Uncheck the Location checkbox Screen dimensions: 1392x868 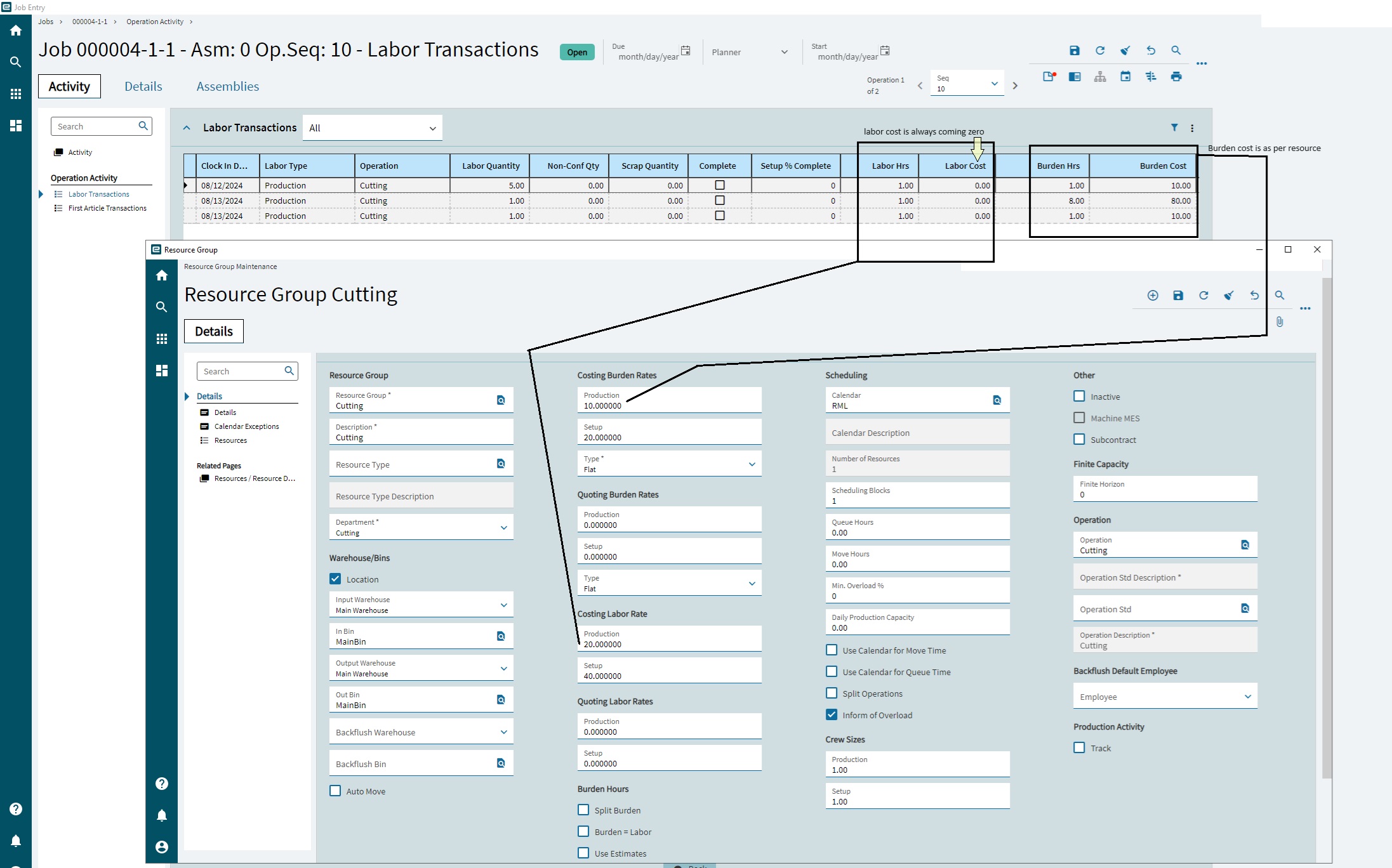click(x=335, y=579)
